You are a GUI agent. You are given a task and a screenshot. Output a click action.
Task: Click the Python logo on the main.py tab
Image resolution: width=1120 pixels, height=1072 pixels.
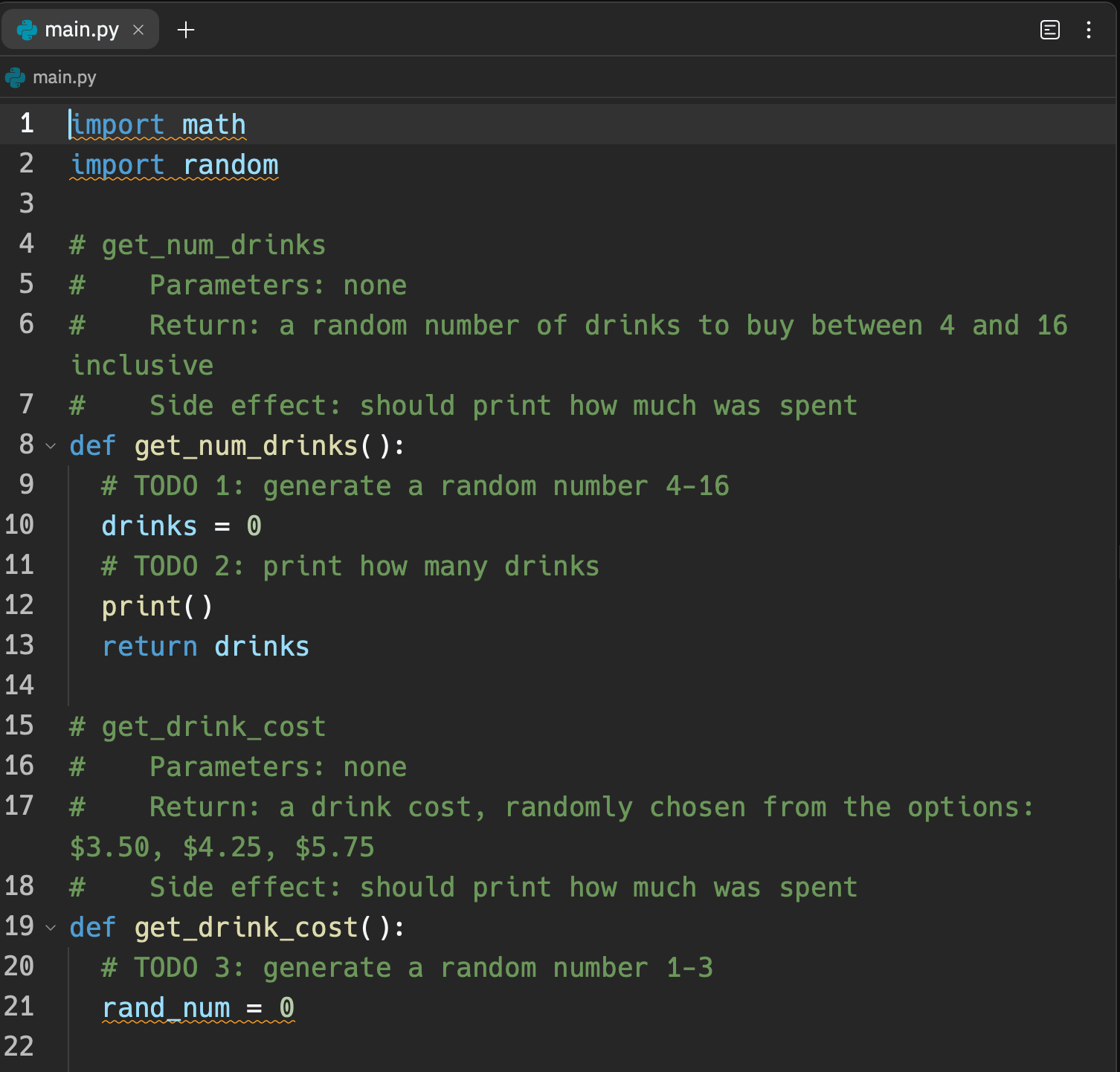tap(26, 30)
